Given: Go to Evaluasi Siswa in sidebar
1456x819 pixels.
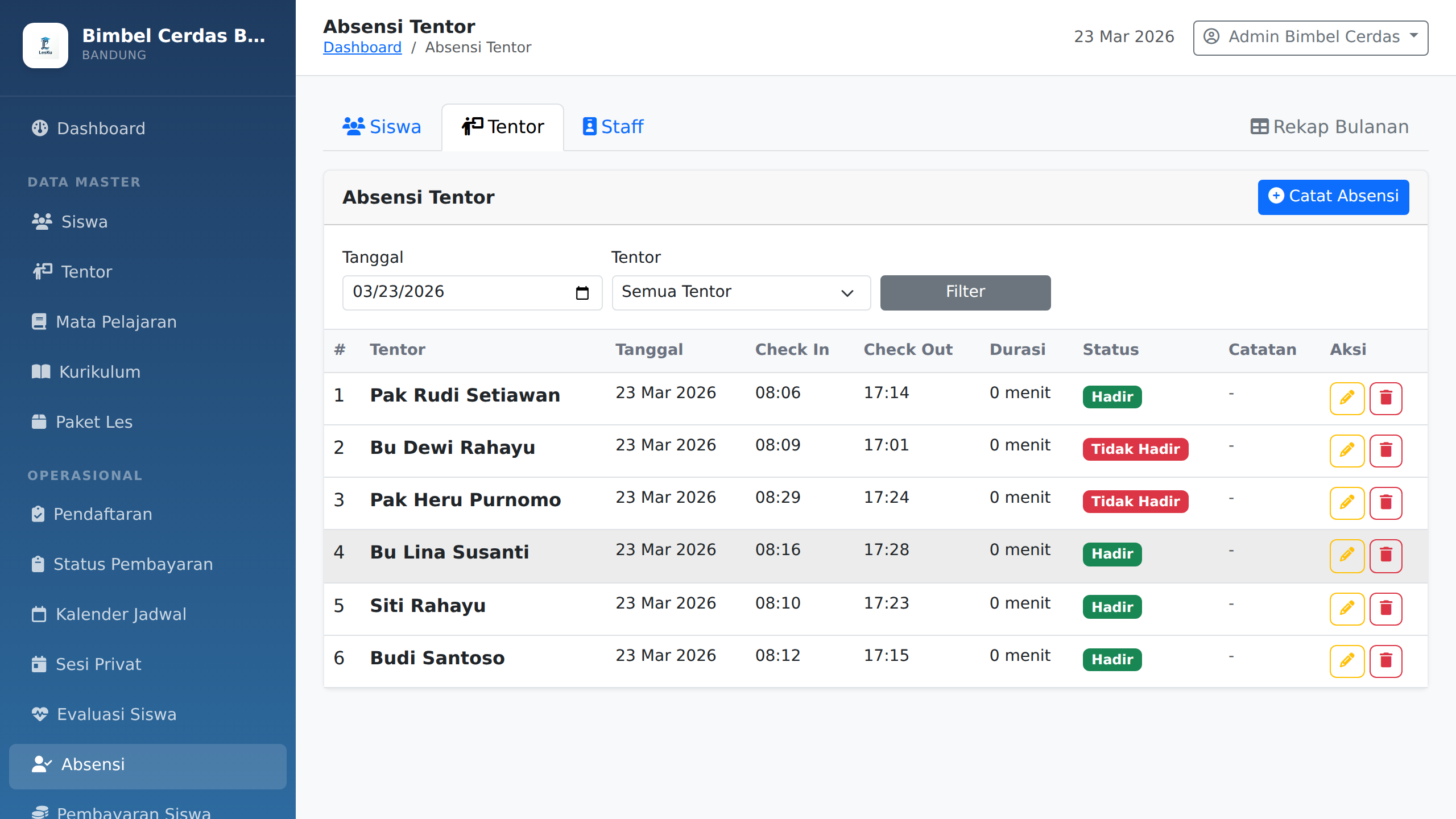Looking at the screenshot, I should coord(116,714).
